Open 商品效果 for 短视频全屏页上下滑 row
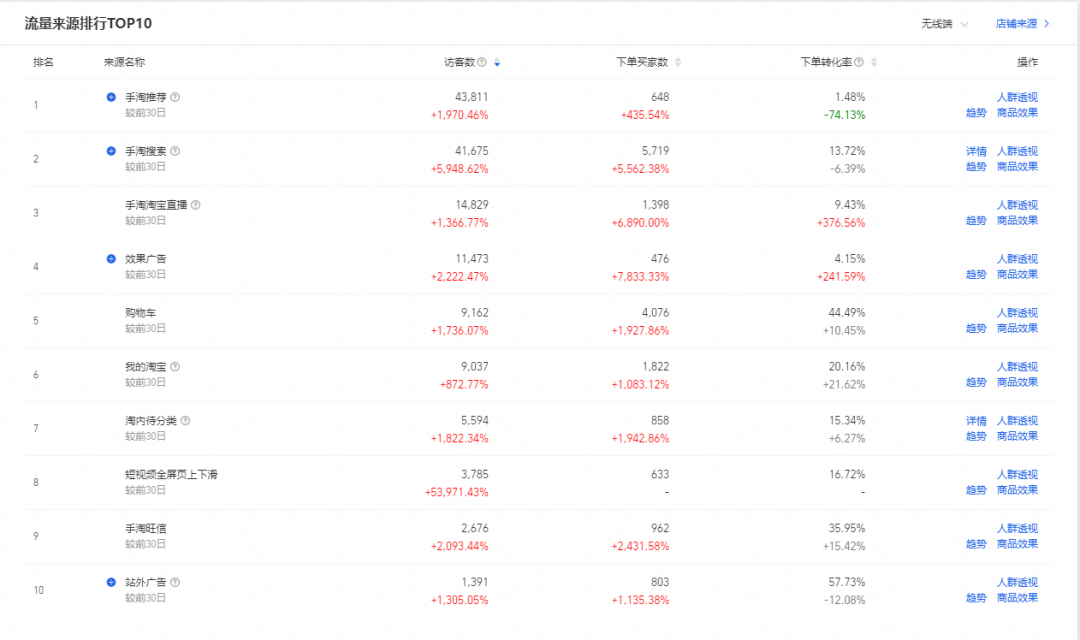This screenshot has width=1080, height=640. tap(1017, 490)
